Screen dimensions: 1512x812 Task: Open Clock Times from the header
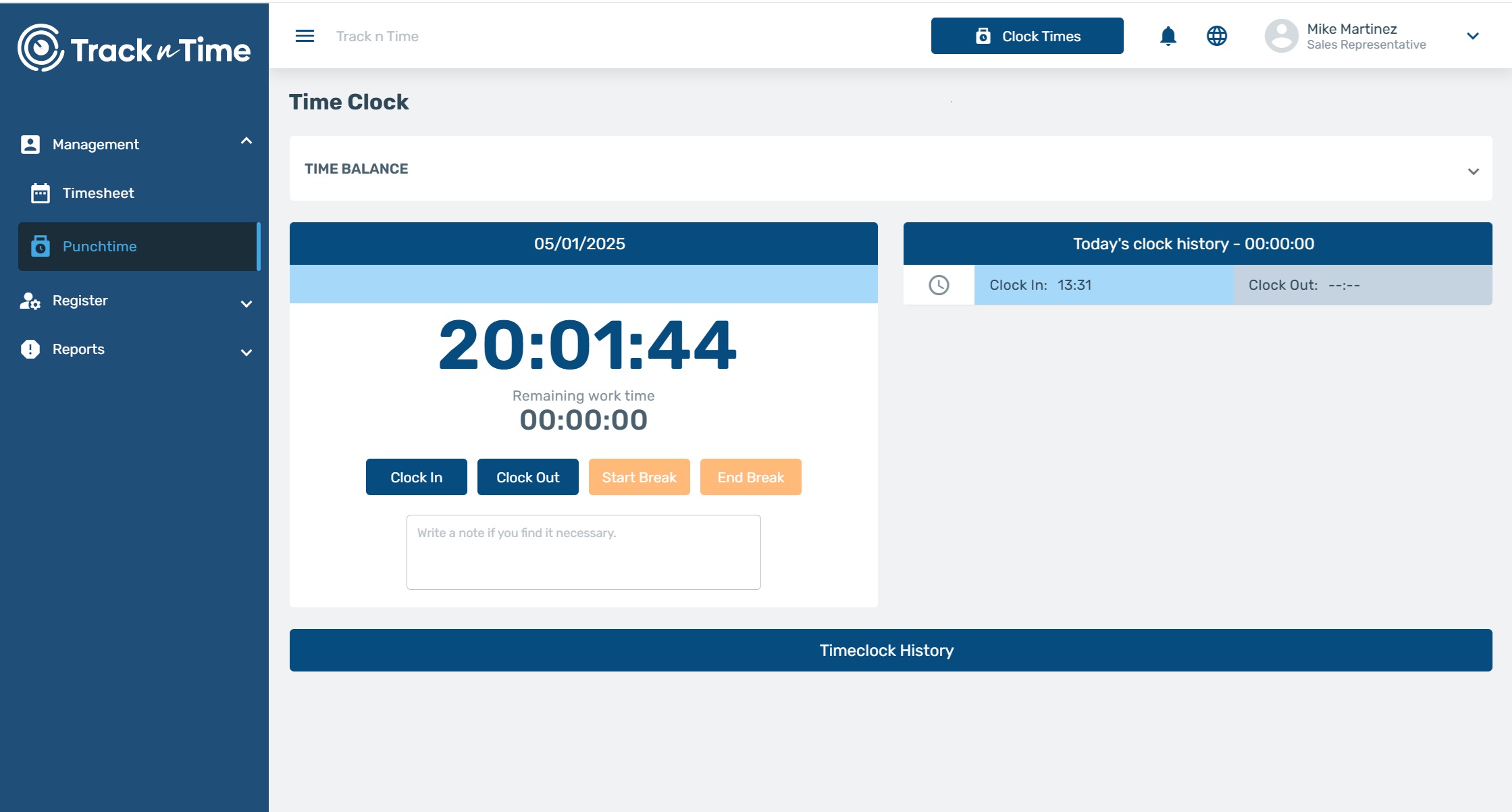[x=1026, y=36]
